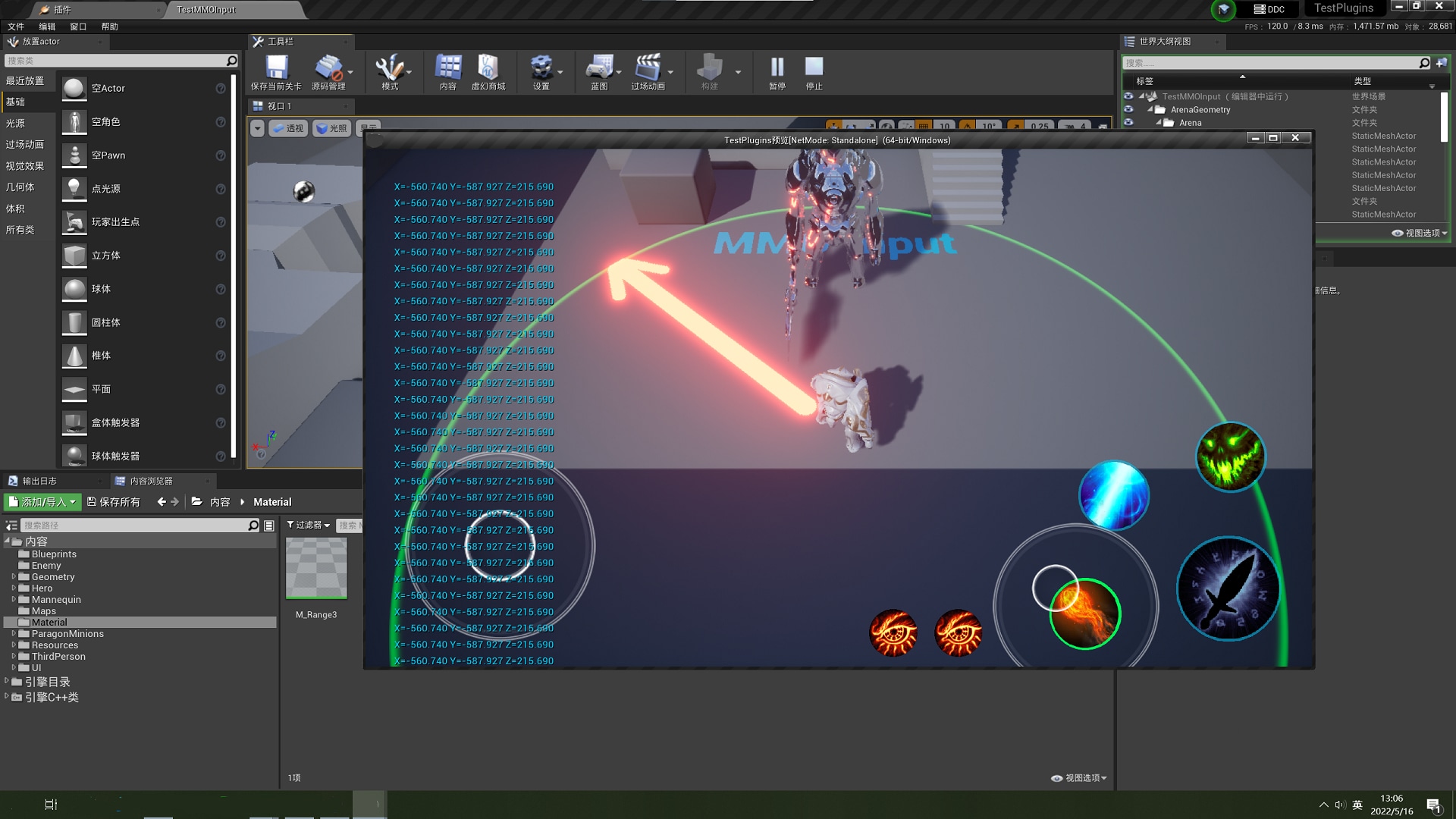This screenshot has height=819, width=1456.
Task: Select the M_Range3 material thumbnail
Action: tap(316, 569)
